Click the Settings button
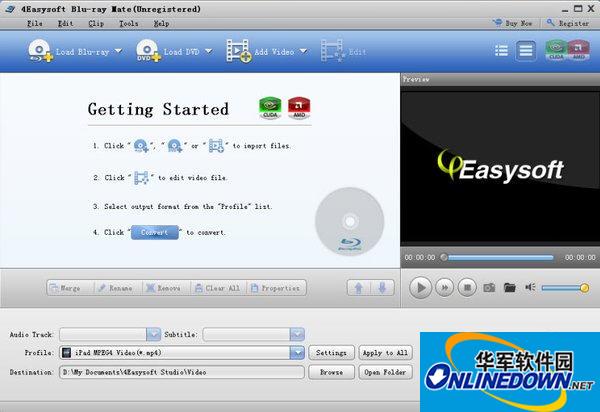600x412 pixels. coord(331,353)
